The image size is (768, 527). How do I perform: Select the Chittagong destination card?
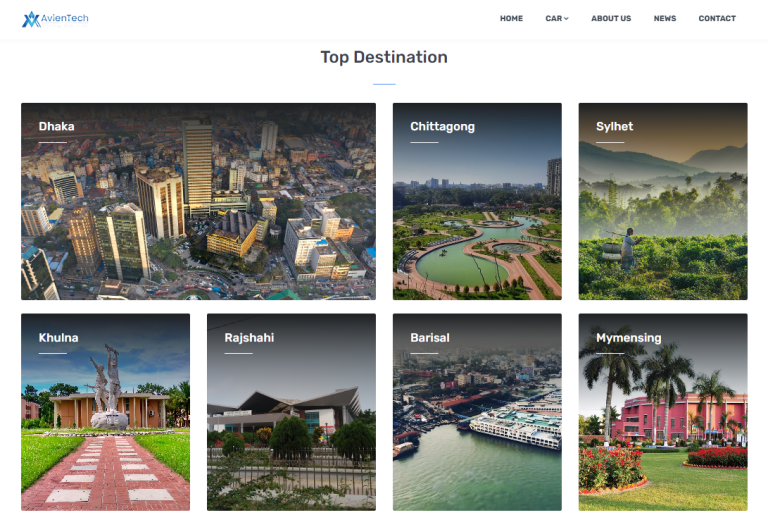click(x=477, y=201)
